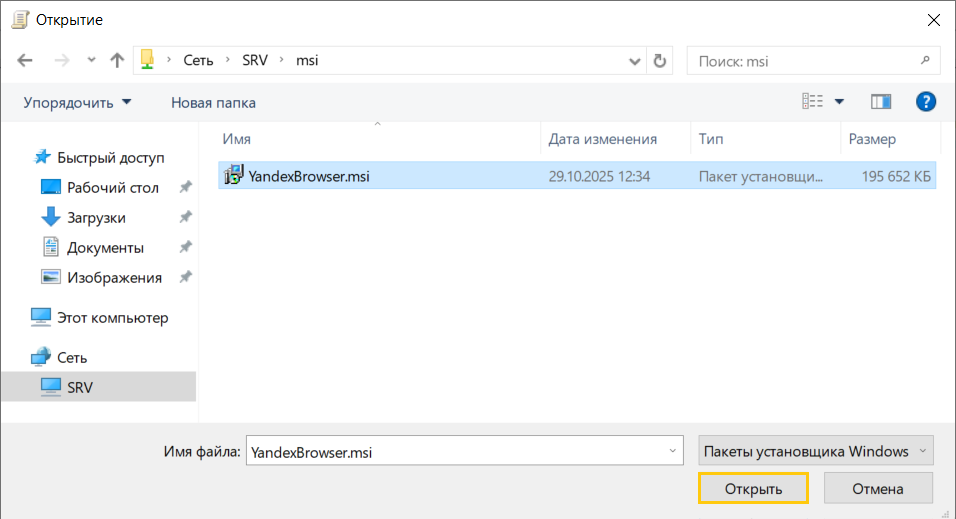Open Загрузки in the sidebar
Screen dimensions: 956x519
pos(96,217)
